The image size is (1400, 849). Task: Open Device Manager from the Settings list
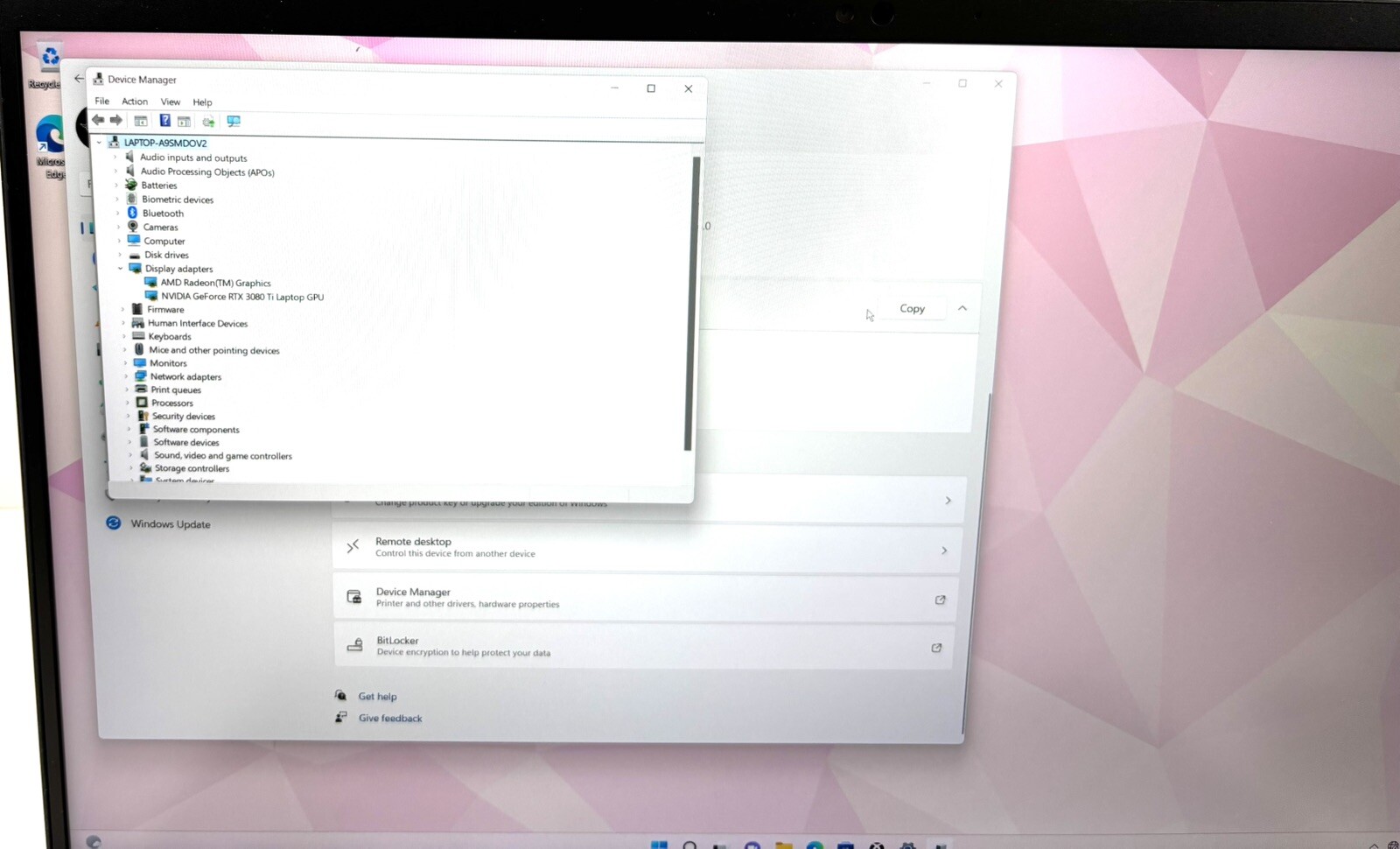pos(645,598)
